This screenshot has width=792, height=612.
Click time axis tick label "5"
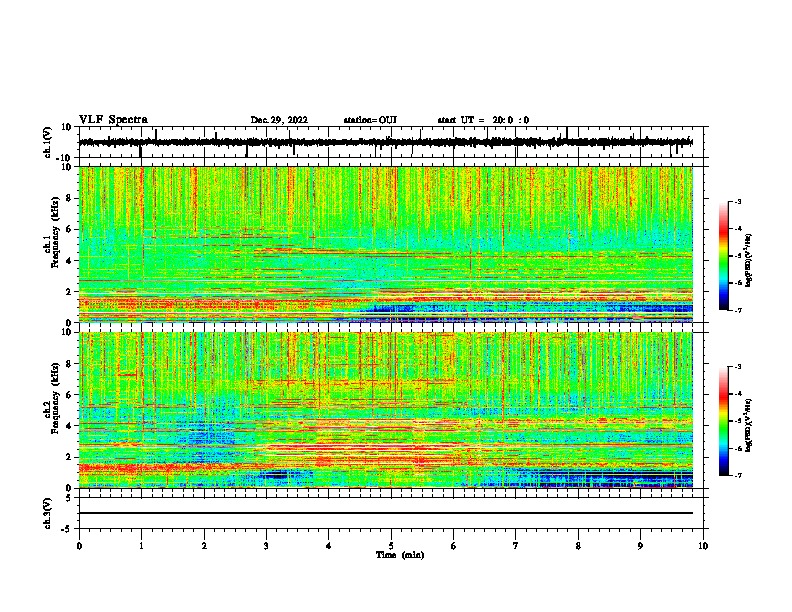(391, 546)
